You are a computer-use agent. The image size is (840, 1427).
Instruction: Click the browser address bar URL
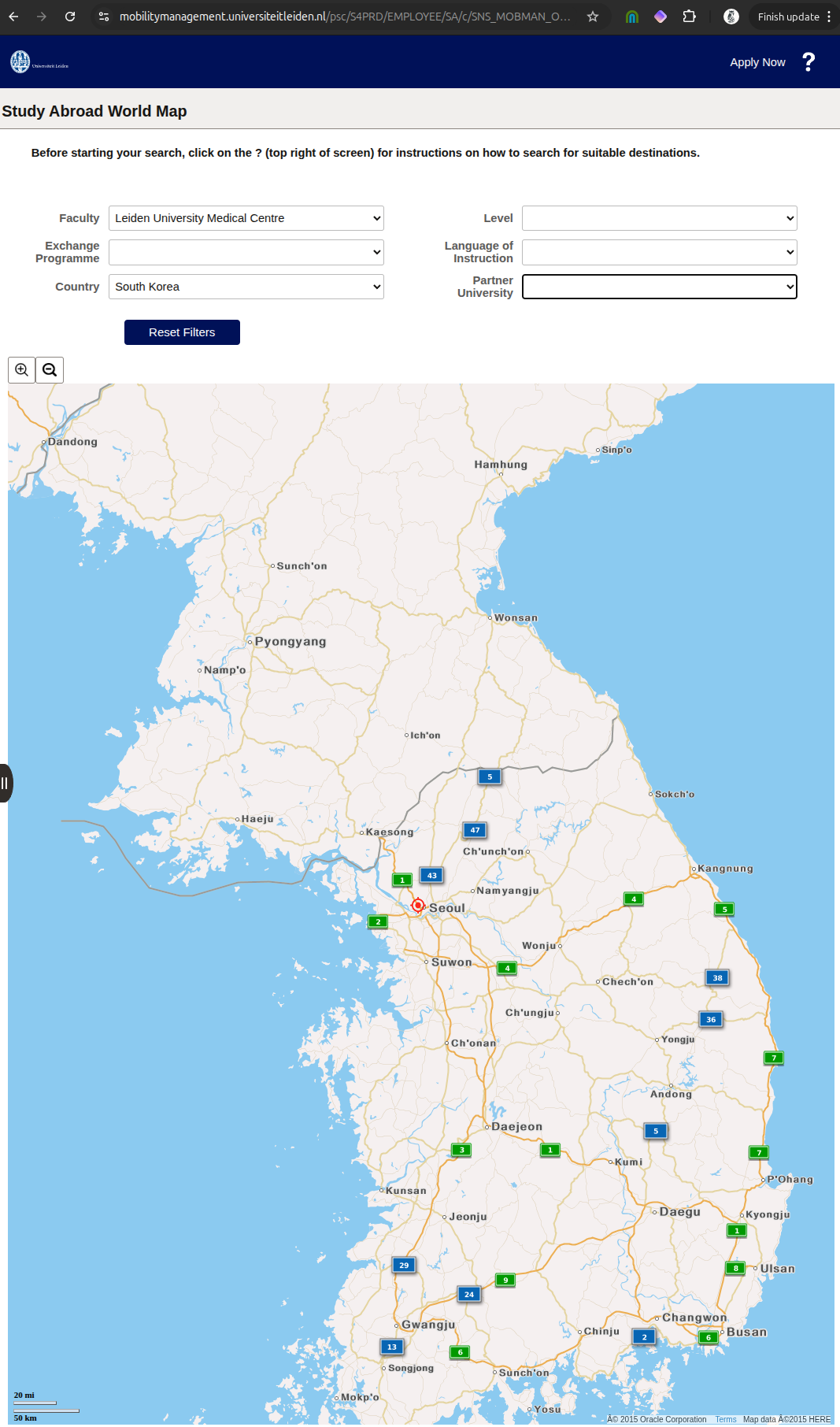pos(345,17)
